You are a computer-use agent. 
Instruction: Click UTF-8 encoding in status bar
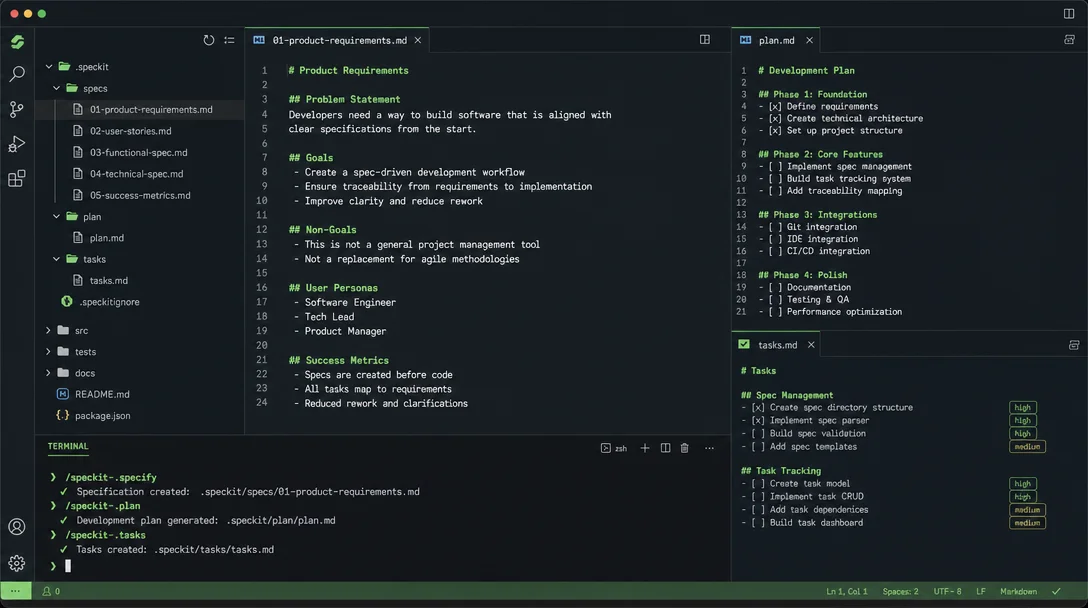(x=947, y=591)
